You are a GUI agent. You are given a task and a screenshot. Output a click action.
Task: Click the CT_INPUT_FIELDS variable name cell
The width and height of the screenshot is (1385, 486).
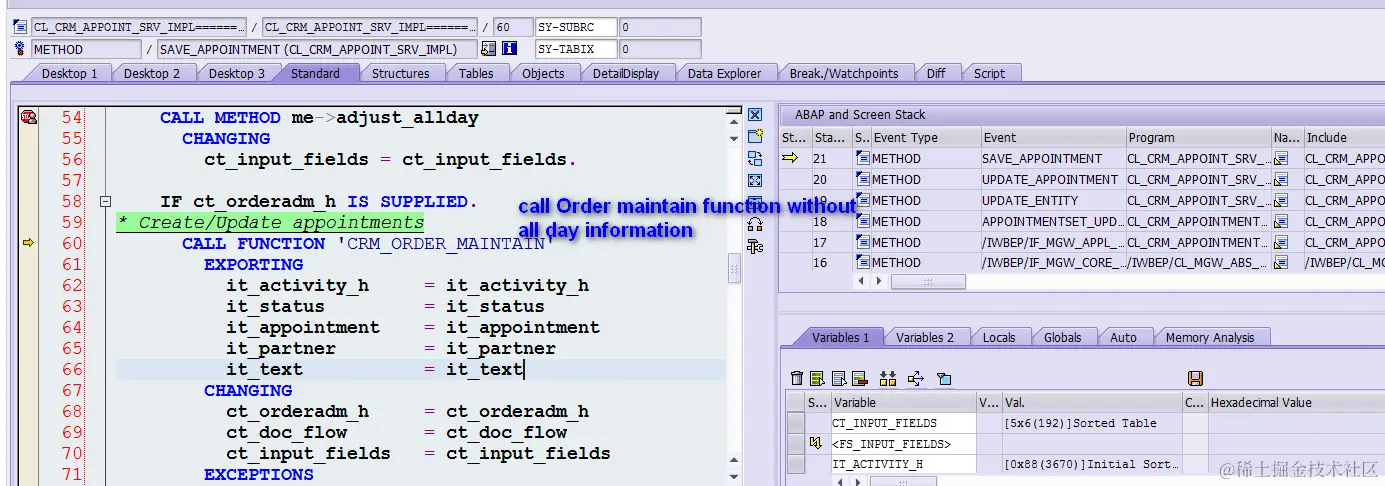(903, 423)
